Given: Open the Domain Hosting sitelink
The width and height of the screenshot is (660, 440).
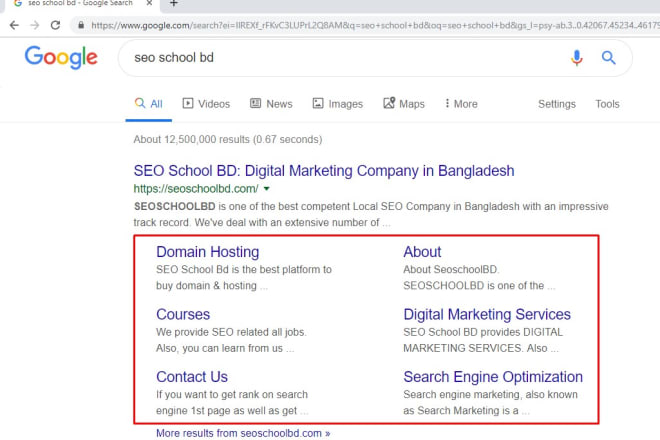Looking at the screenshot, I should [x=208, y=252].
